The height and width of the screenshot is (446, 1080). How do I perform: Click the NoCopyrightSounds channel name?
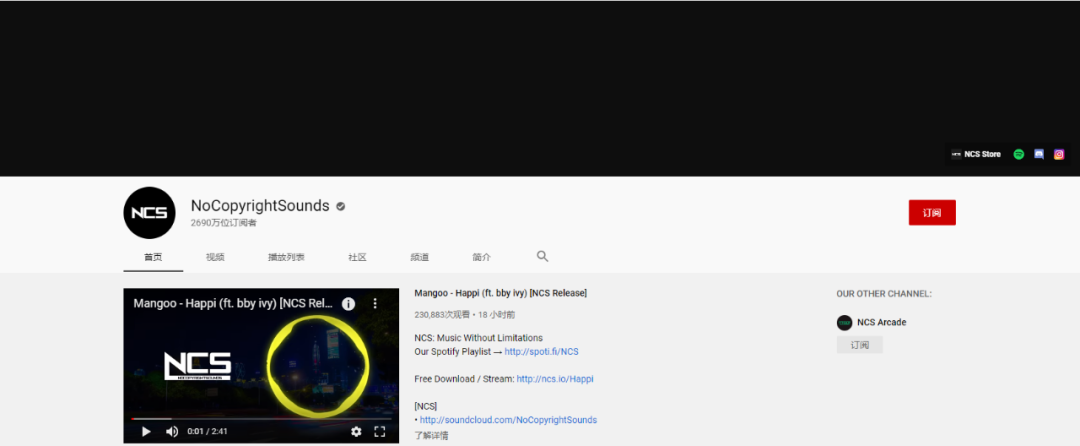click(260, 206)
